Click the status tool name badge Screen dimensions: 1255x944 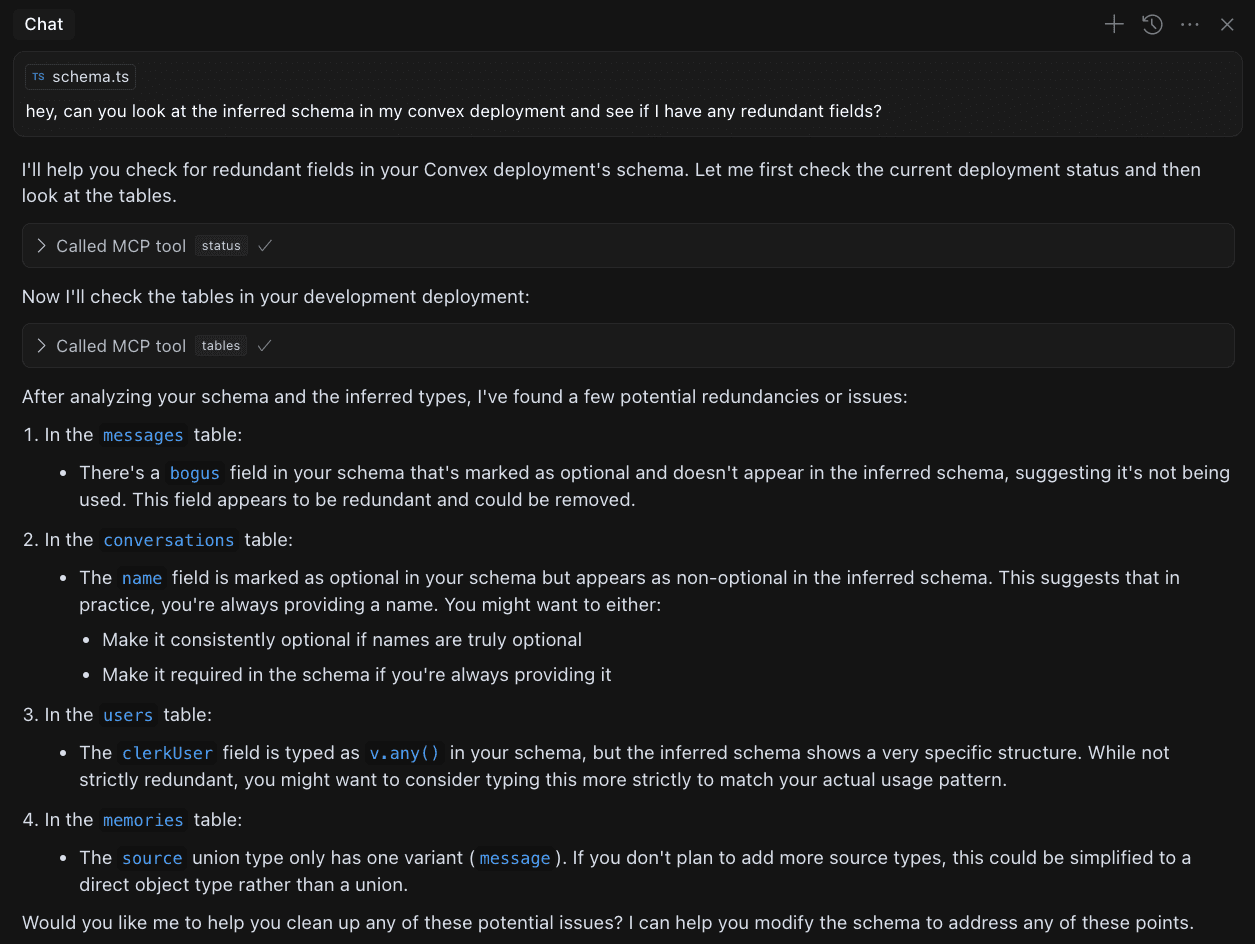click(x=221, y=246)
